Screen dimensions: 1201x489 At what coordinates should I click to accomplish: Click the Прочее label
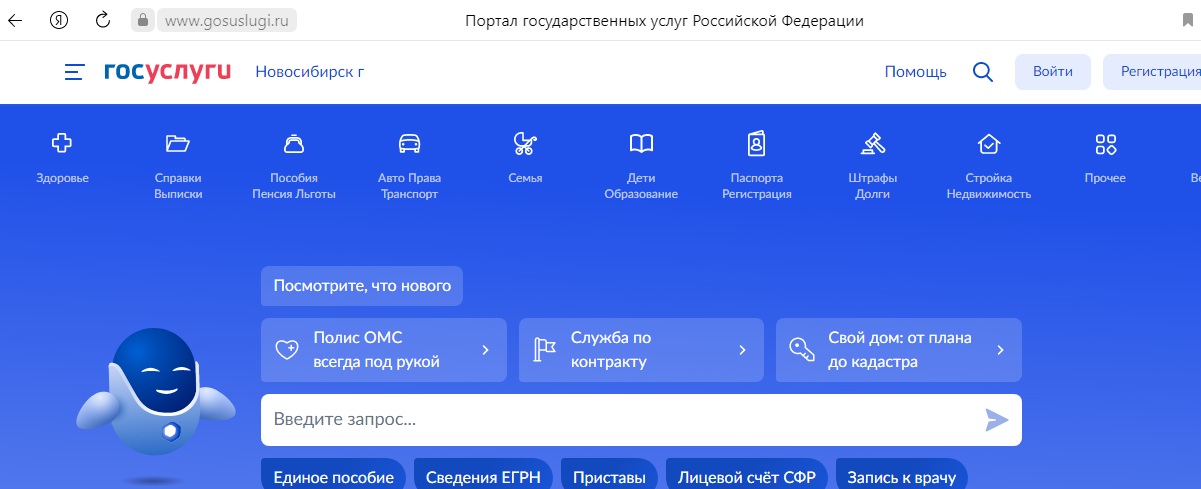(1105, 178)
